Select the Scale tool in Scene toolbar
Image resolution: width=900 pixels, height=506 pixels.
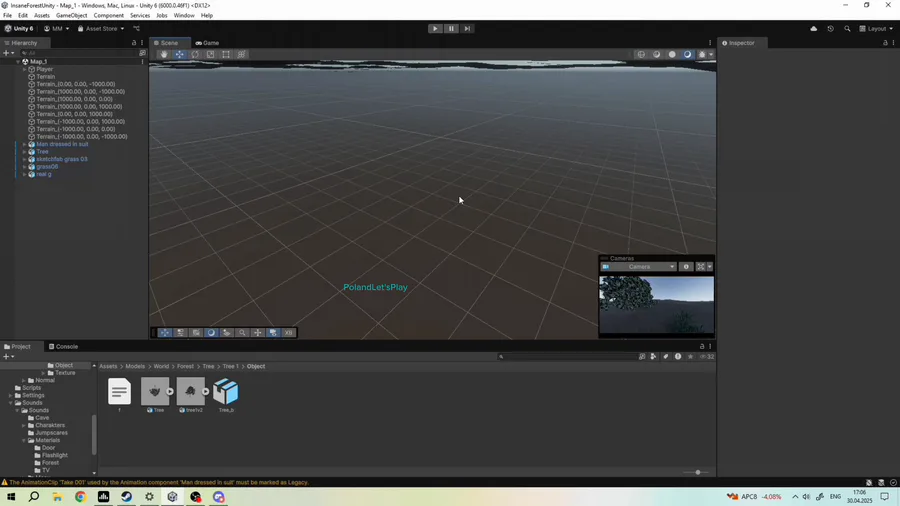(211, 55)
